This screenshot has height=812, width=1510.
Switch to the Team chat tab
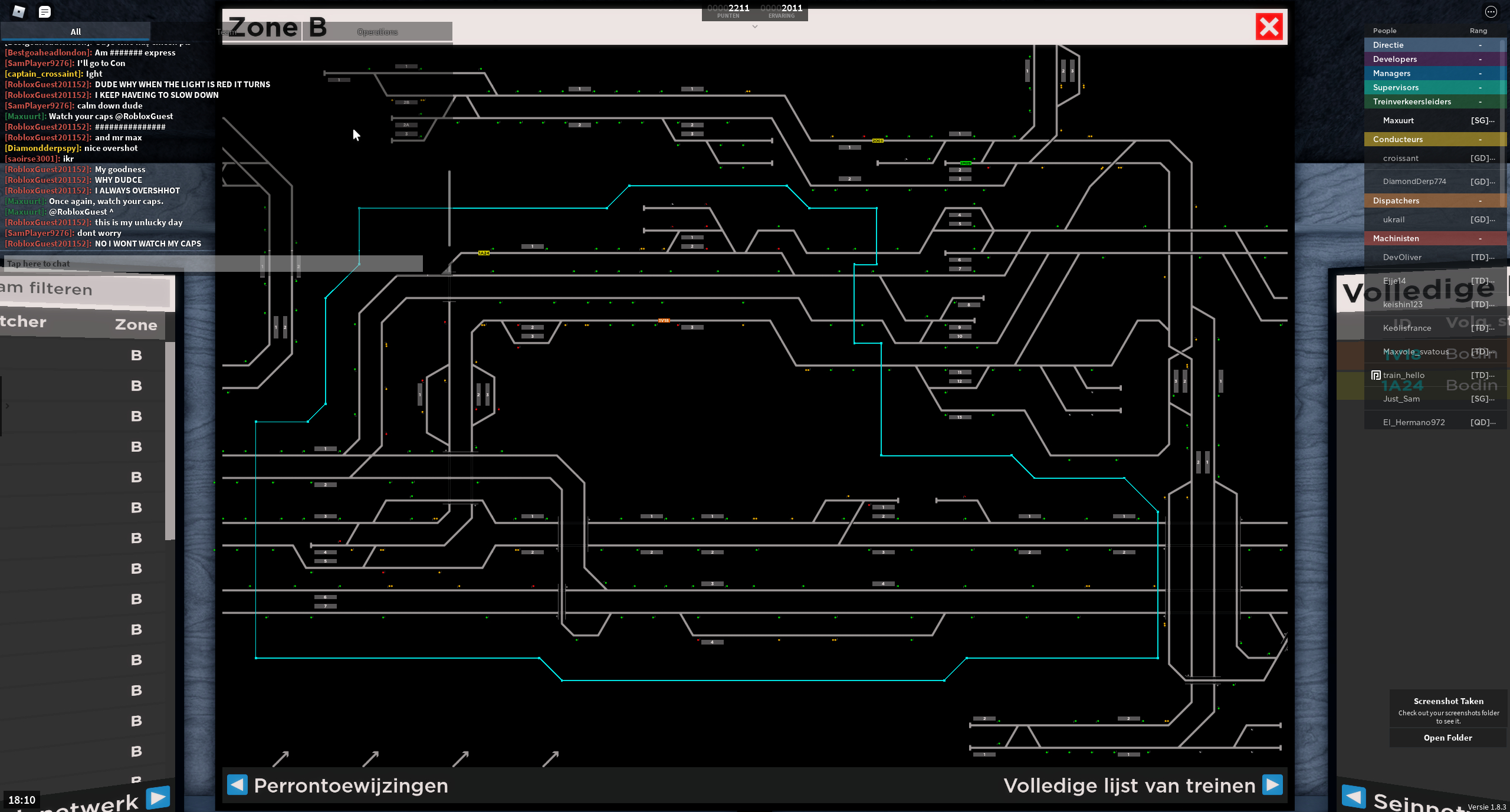pos(226,32)
